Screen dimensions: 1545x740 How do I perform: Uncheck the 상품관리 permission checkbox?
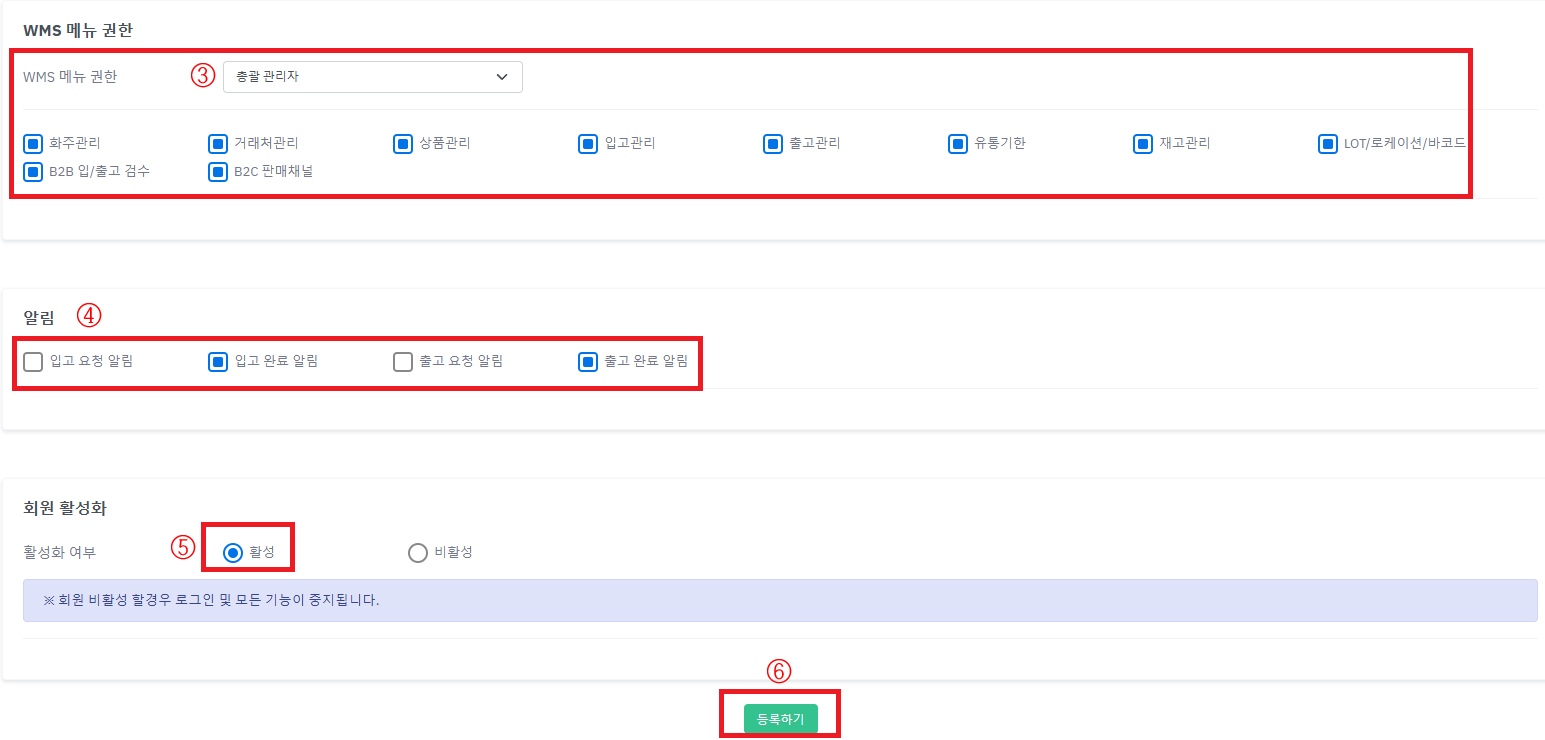[403, 144]
